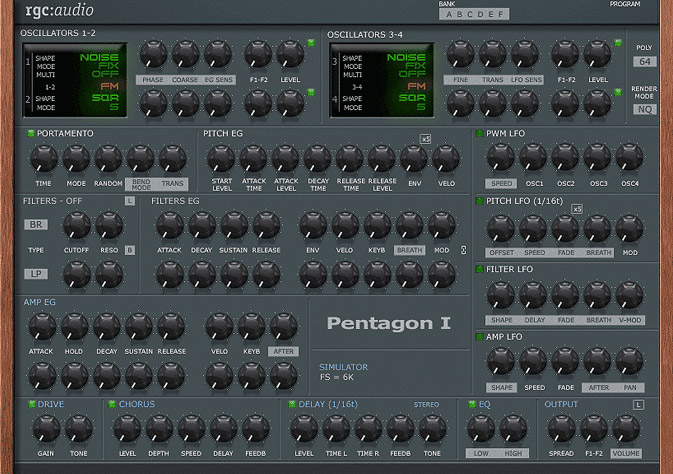Screen dimensions: 673x474
Task: Click the Amp EG ATTACK knob
Action: pyautogui.click(x=44, y=325)
